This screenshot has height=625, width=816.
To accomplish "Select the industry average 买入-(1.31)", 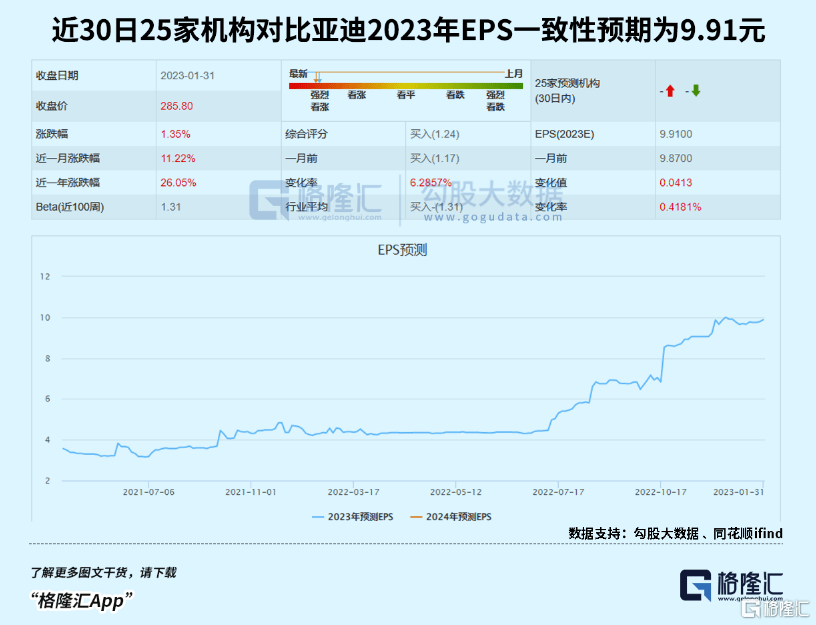I will click(436, 207).
